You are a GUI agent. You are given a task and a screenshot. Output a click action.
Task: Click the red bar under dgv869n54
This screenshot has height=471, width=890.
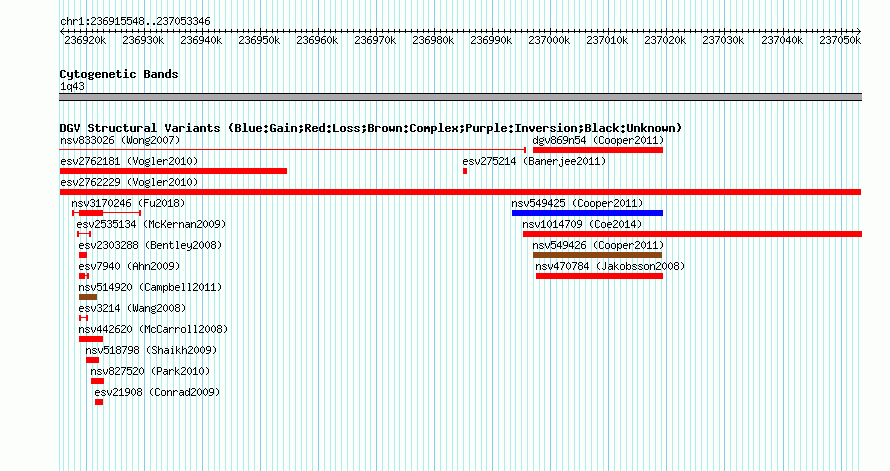click(x=598, y=150)
